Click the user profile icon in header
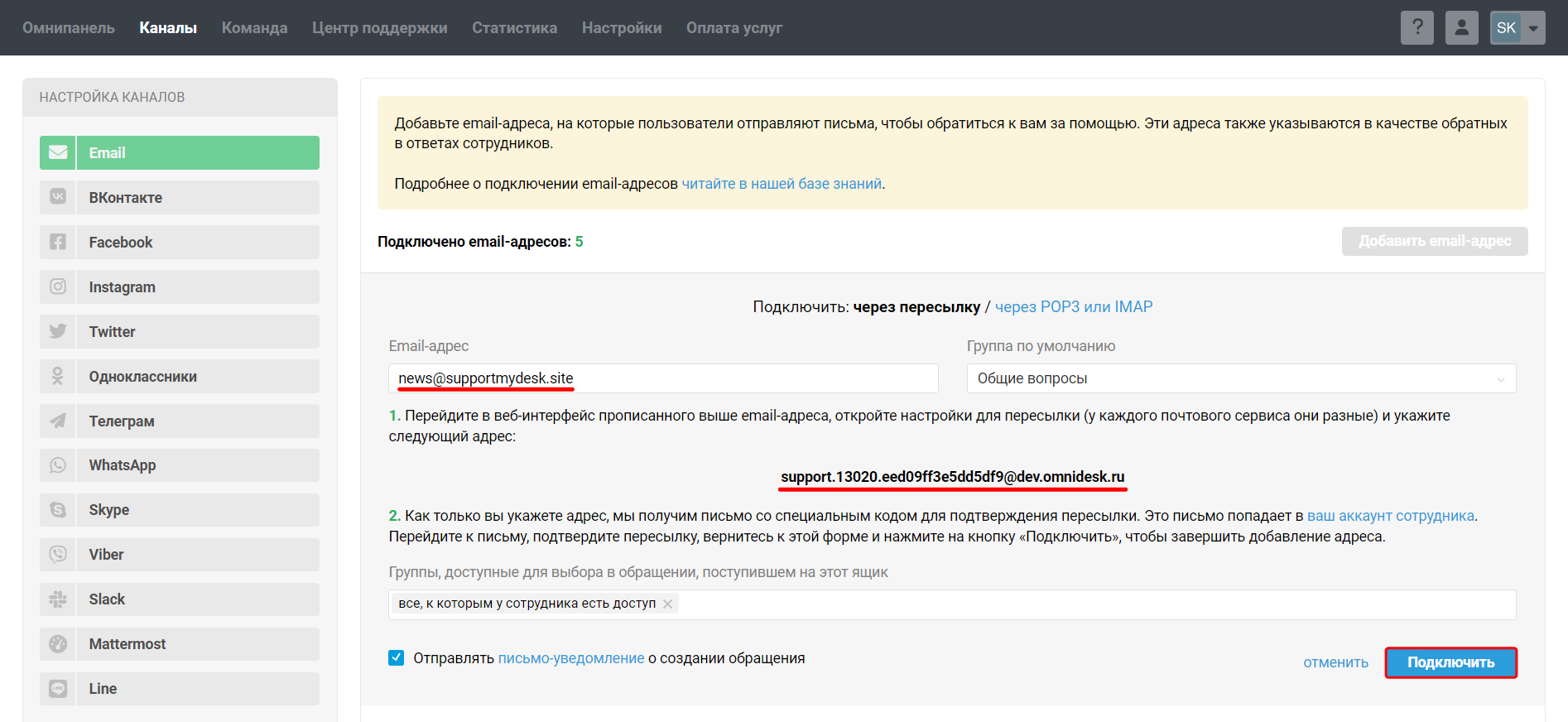Viewport: 1568px width, 722px height. (1461, 28)
